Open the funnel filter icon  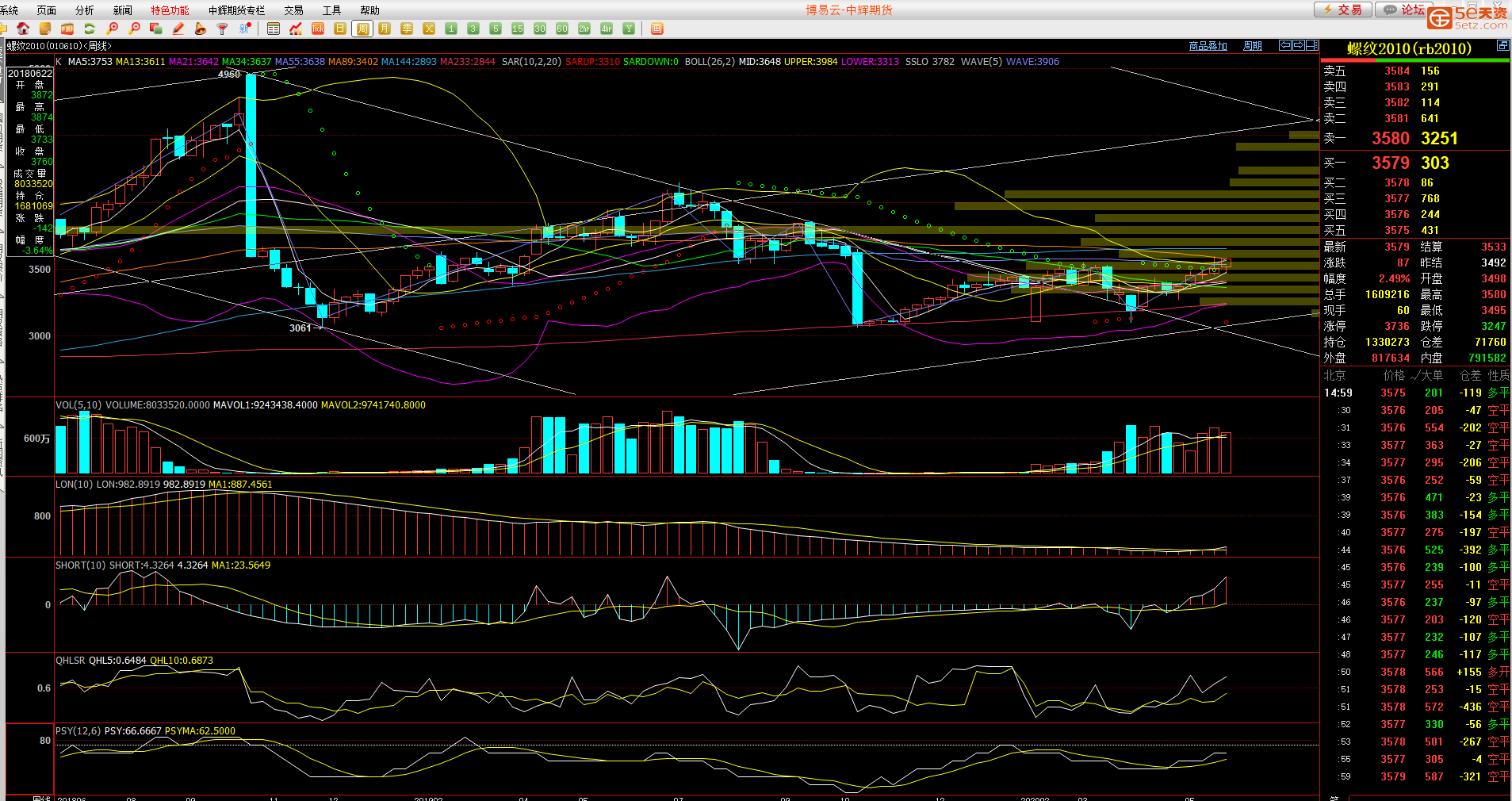click(222, 29)
